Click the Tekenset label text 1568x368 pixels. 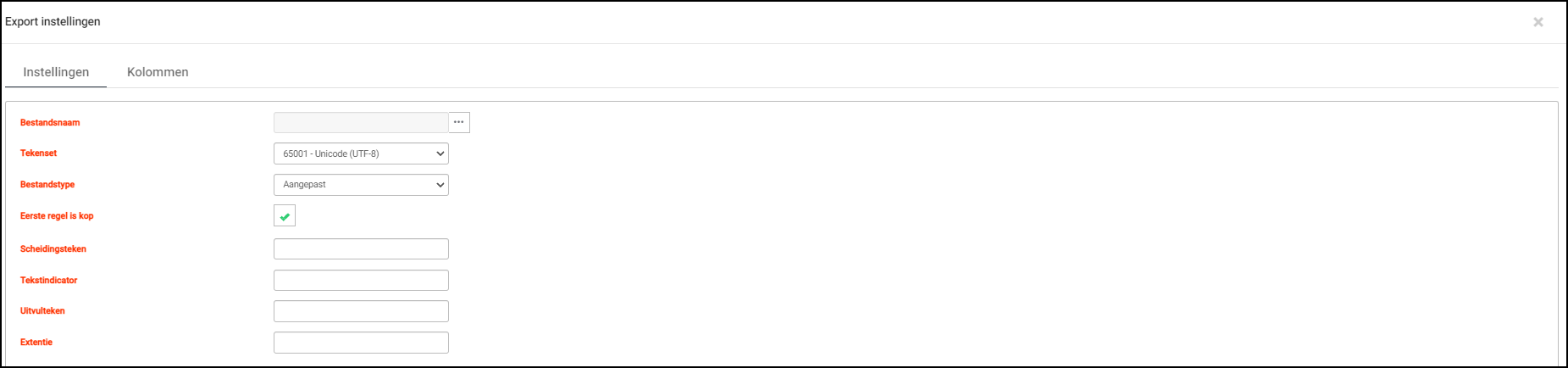tap(39, 153)
